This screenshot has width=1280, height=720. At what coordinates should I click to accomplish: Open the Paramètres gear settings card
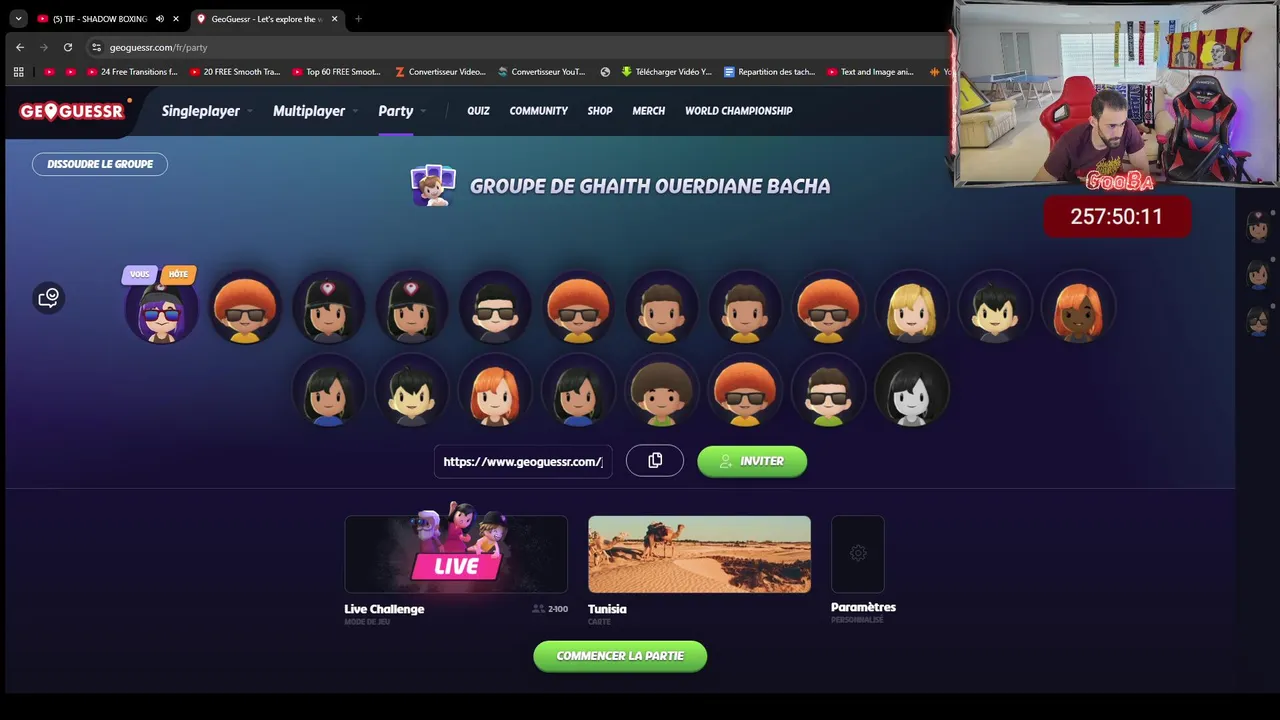click(858, 554)
